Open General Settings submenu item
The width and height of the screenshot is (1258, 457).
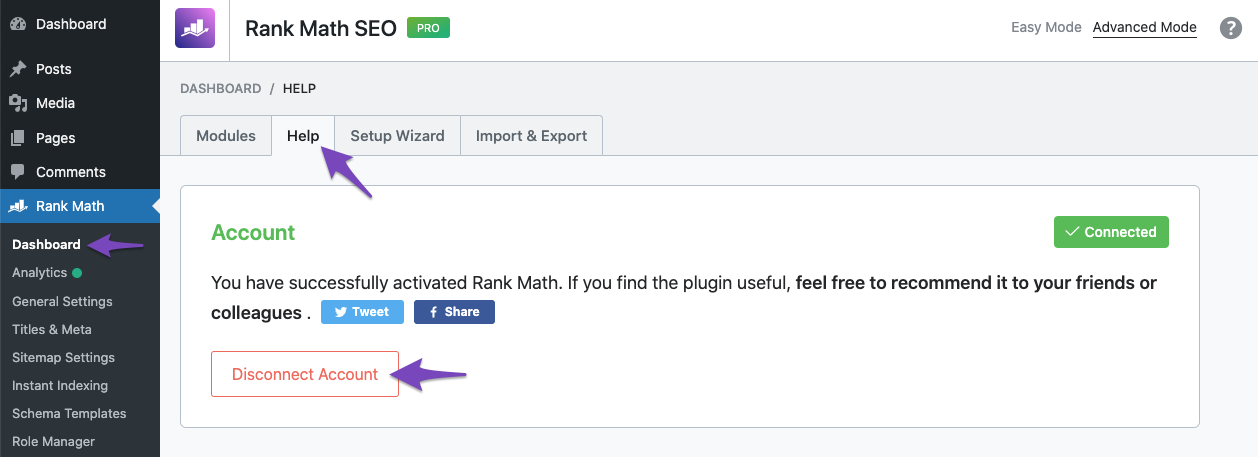tap(62, 301)
